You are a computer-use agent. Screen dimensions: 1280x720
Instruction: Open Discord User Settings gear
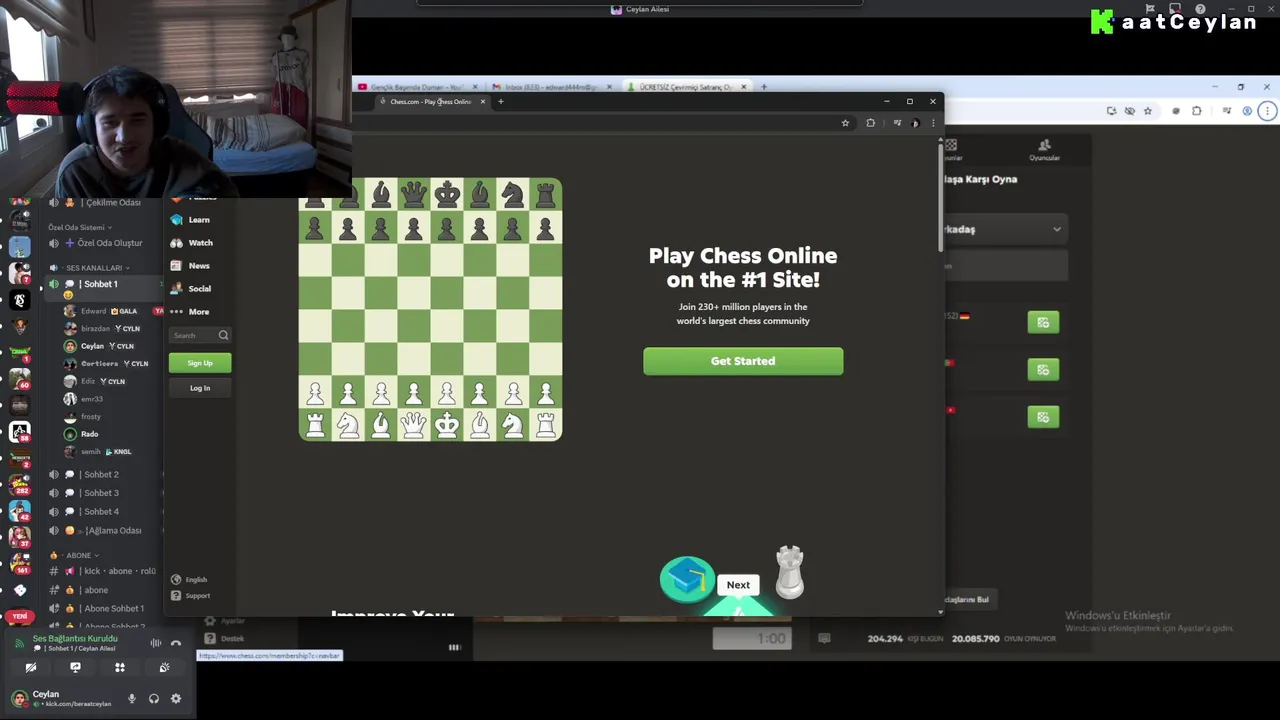point(176,699)
